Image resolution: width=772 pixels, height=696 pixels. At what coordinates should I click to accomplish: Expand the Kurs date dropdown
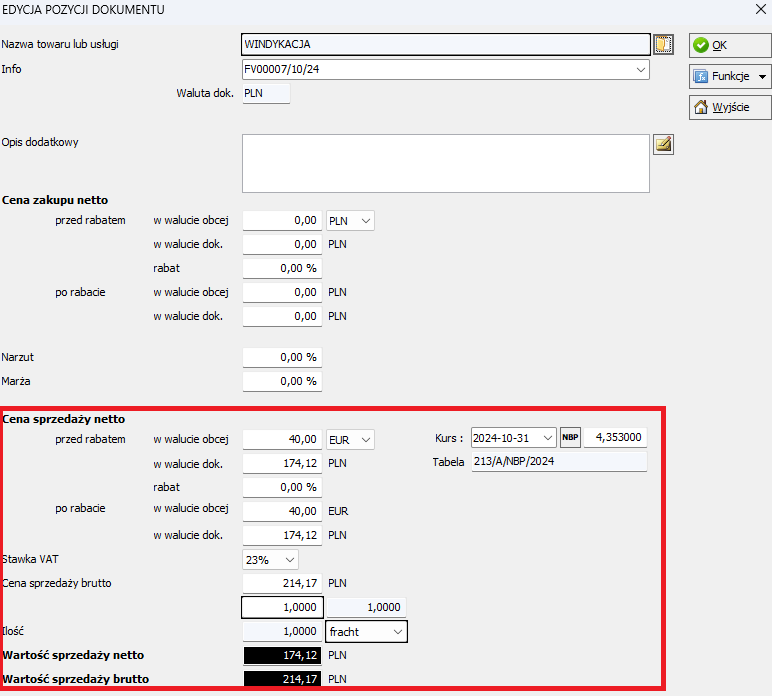click(547, 438)
